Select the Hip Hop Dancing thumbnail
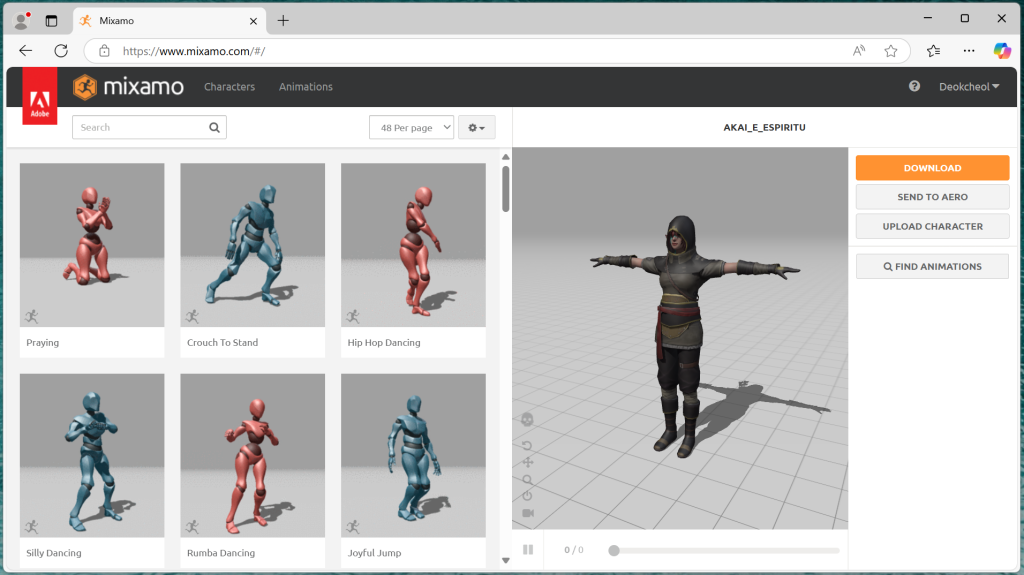1024x575 pixels. (x=413, y=245)
